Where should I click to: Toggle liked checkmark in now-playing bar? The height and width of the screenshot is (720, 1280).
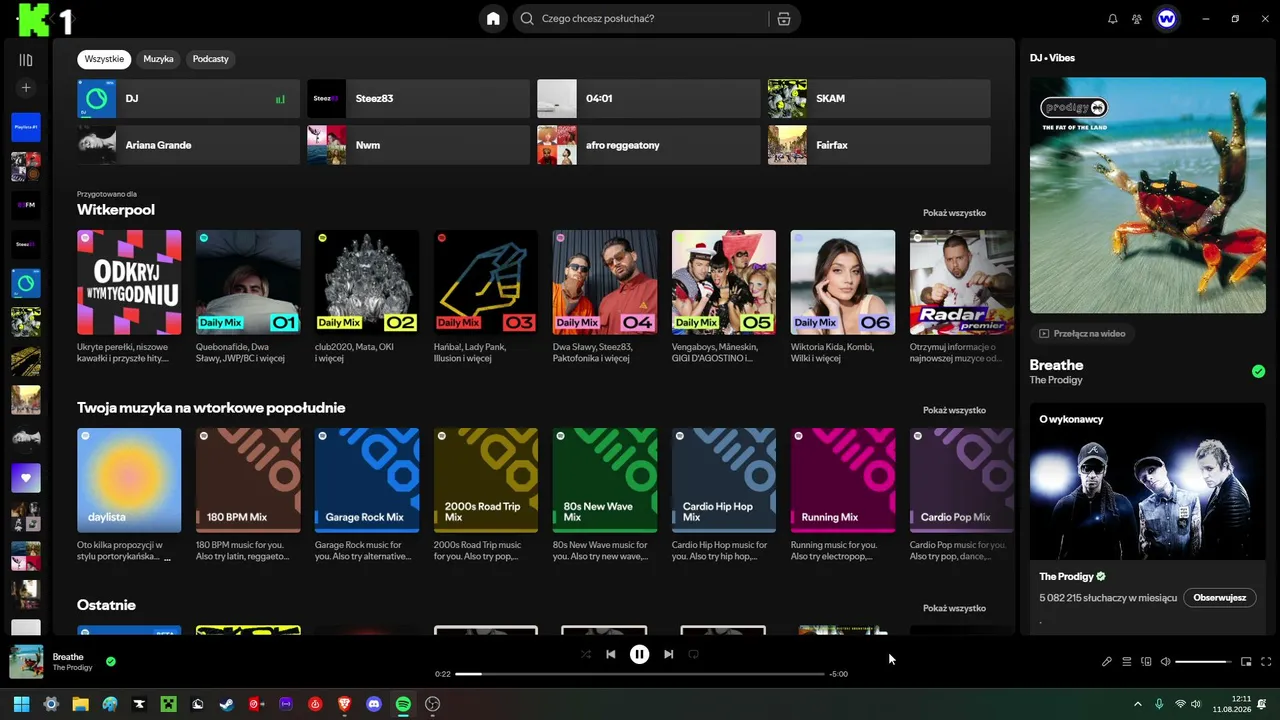111,661
